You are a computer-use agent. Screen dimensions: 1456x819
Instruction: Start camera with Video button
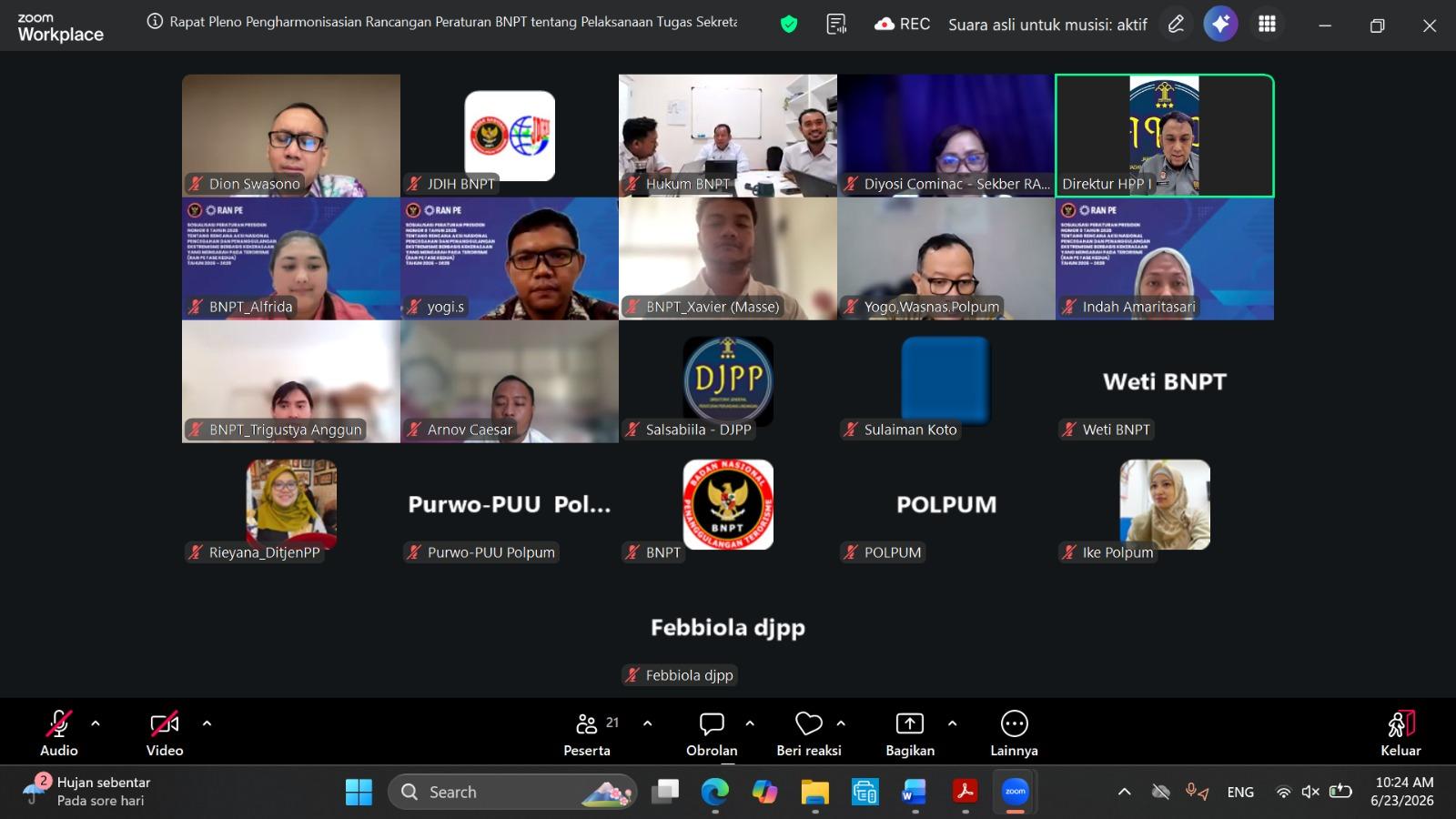(165, 733)
